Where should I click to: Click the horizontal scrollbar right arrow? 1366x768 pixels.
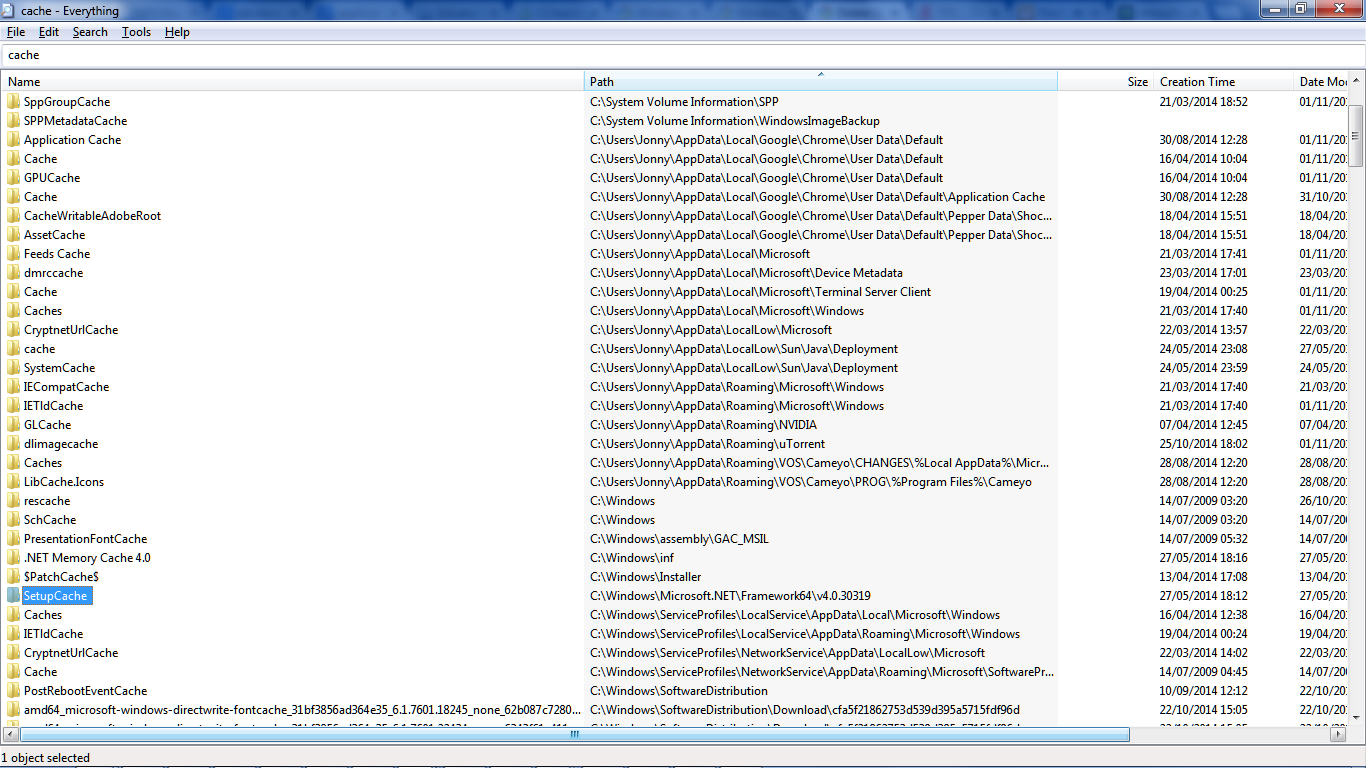pyautogui.click(x=1339, y=734)
